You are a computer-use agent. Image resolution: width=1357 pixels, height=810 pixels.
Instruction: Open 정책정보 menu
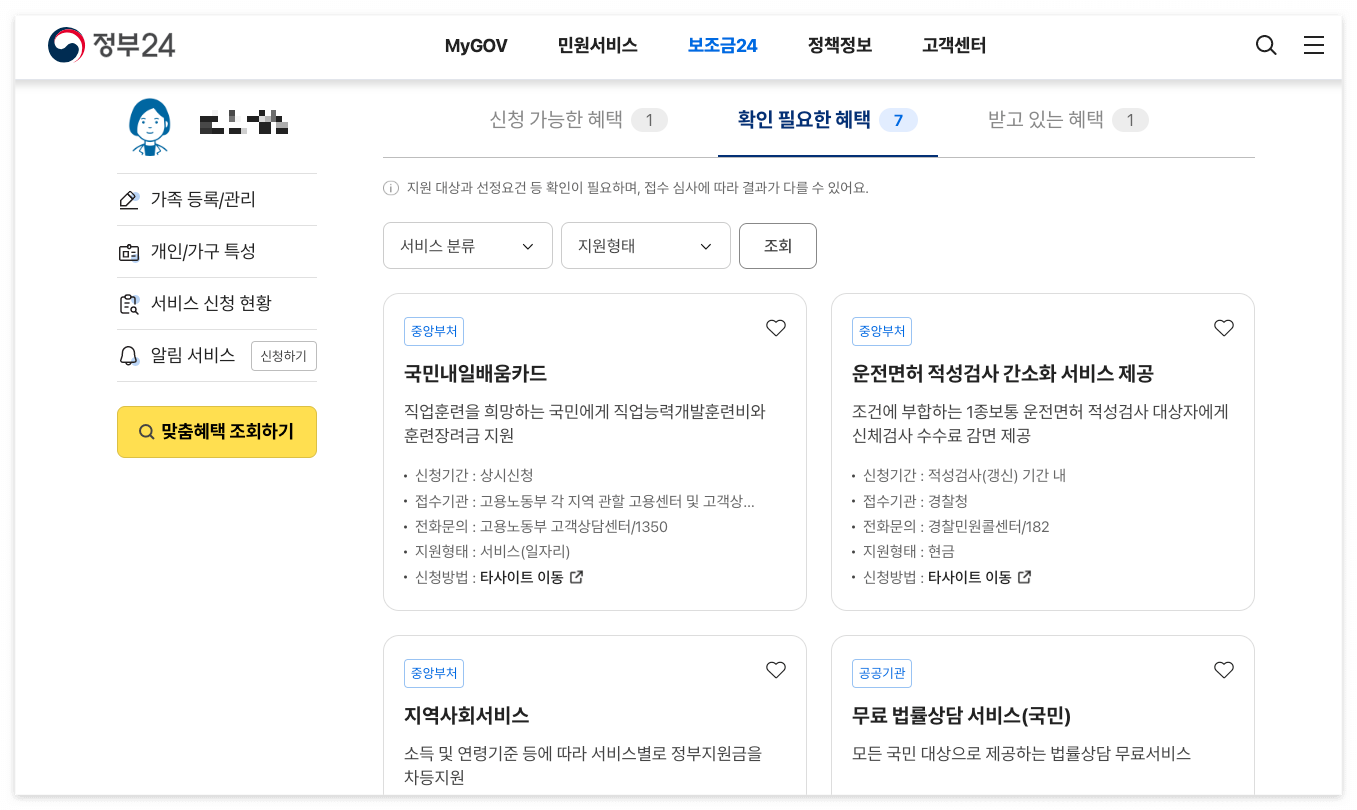coord(840,46)
